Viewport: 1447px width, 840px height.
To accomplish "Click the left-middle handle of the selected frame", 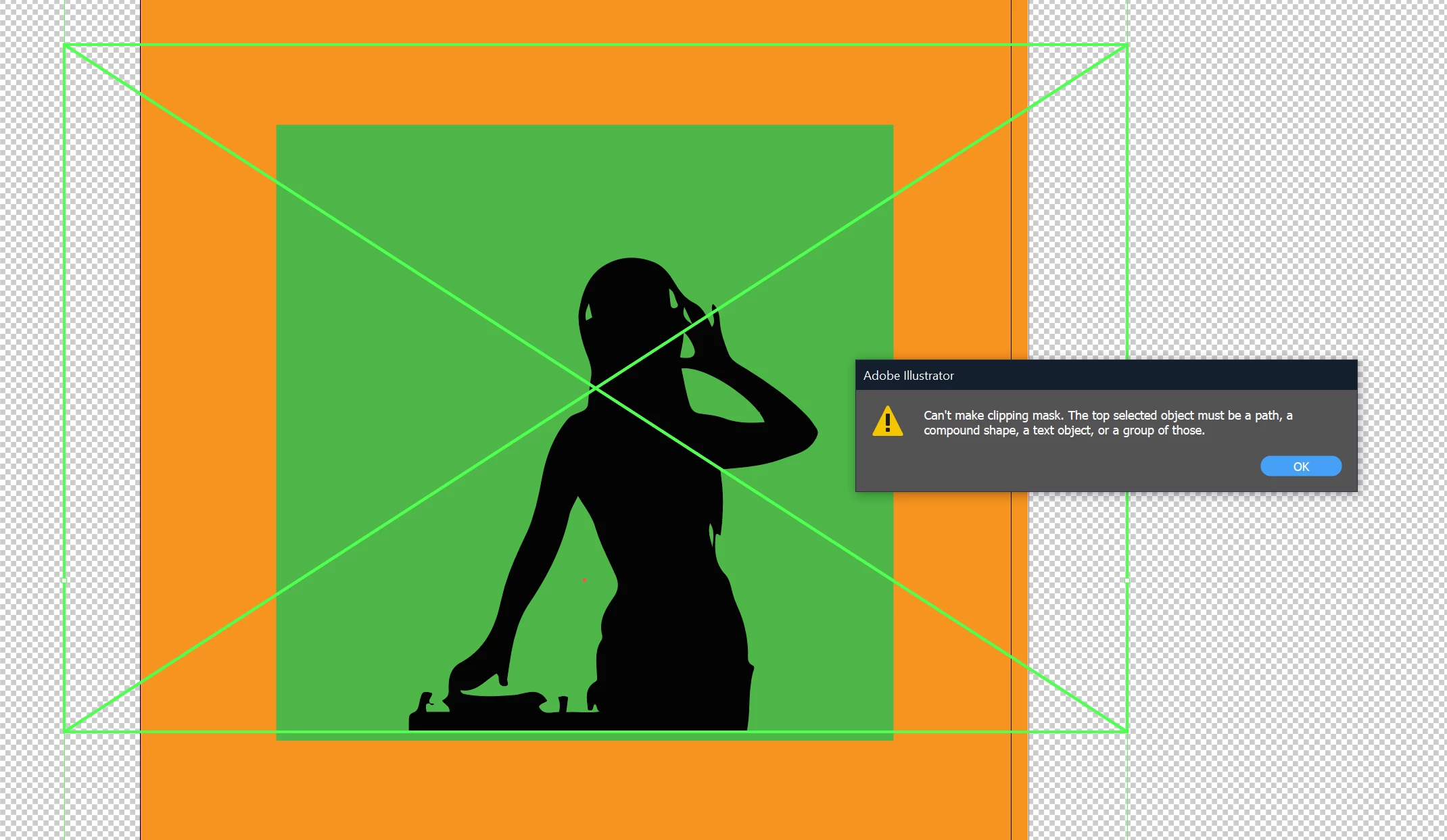I will 65,580.
